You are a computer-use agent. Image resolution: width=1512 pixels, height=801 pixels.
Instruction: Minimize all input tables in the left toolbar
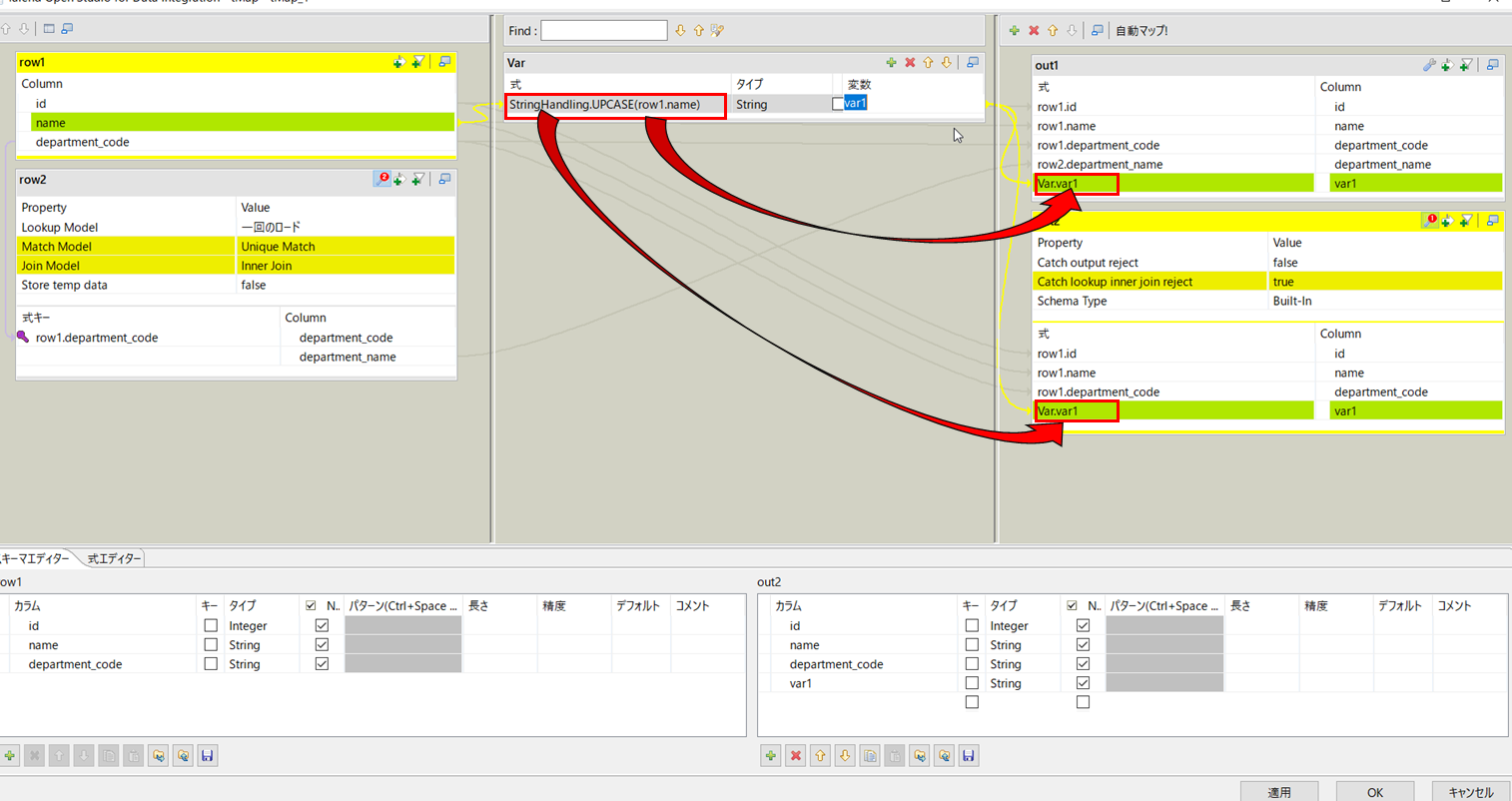pos(67,29)
